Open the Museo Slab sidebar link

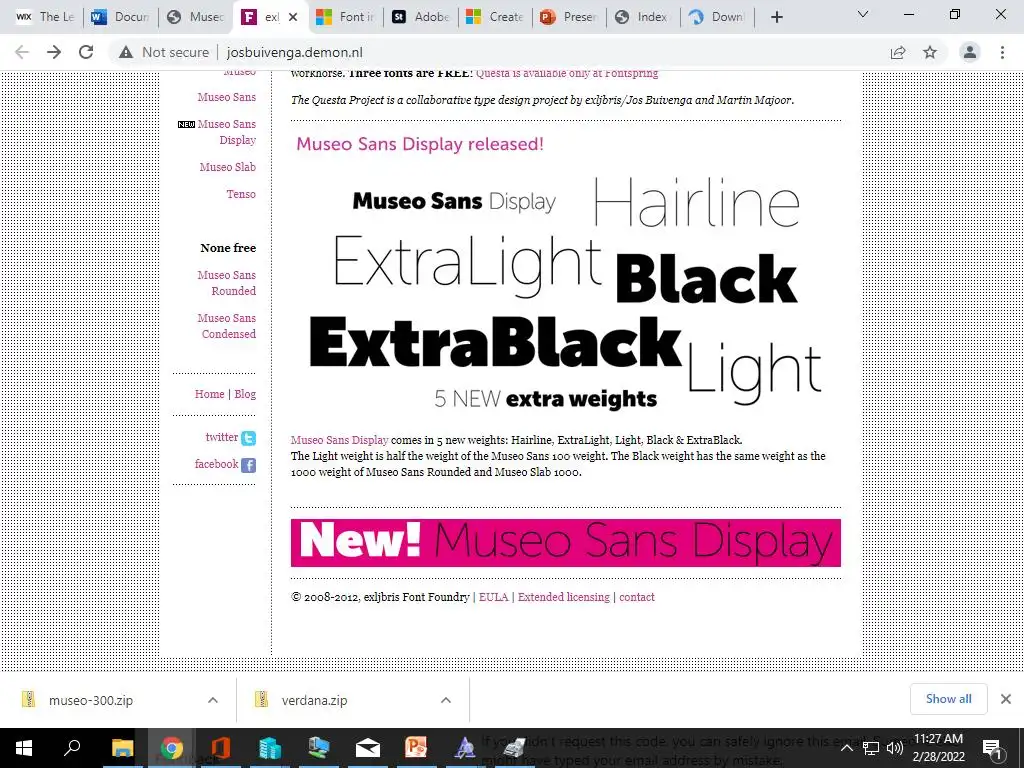[227, 167]
